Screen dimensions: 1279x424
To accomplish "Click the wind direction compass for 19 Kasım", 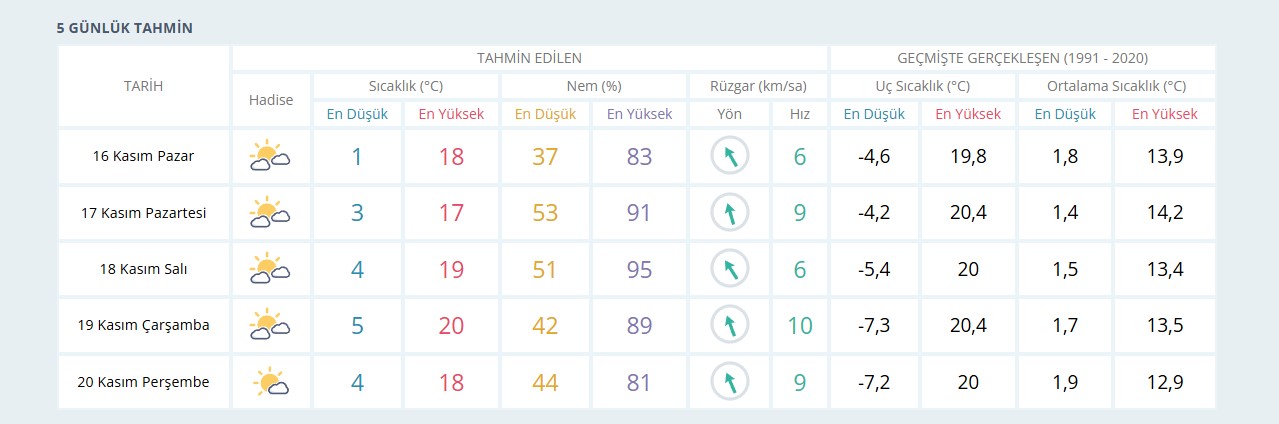I will tap(730, 325).
